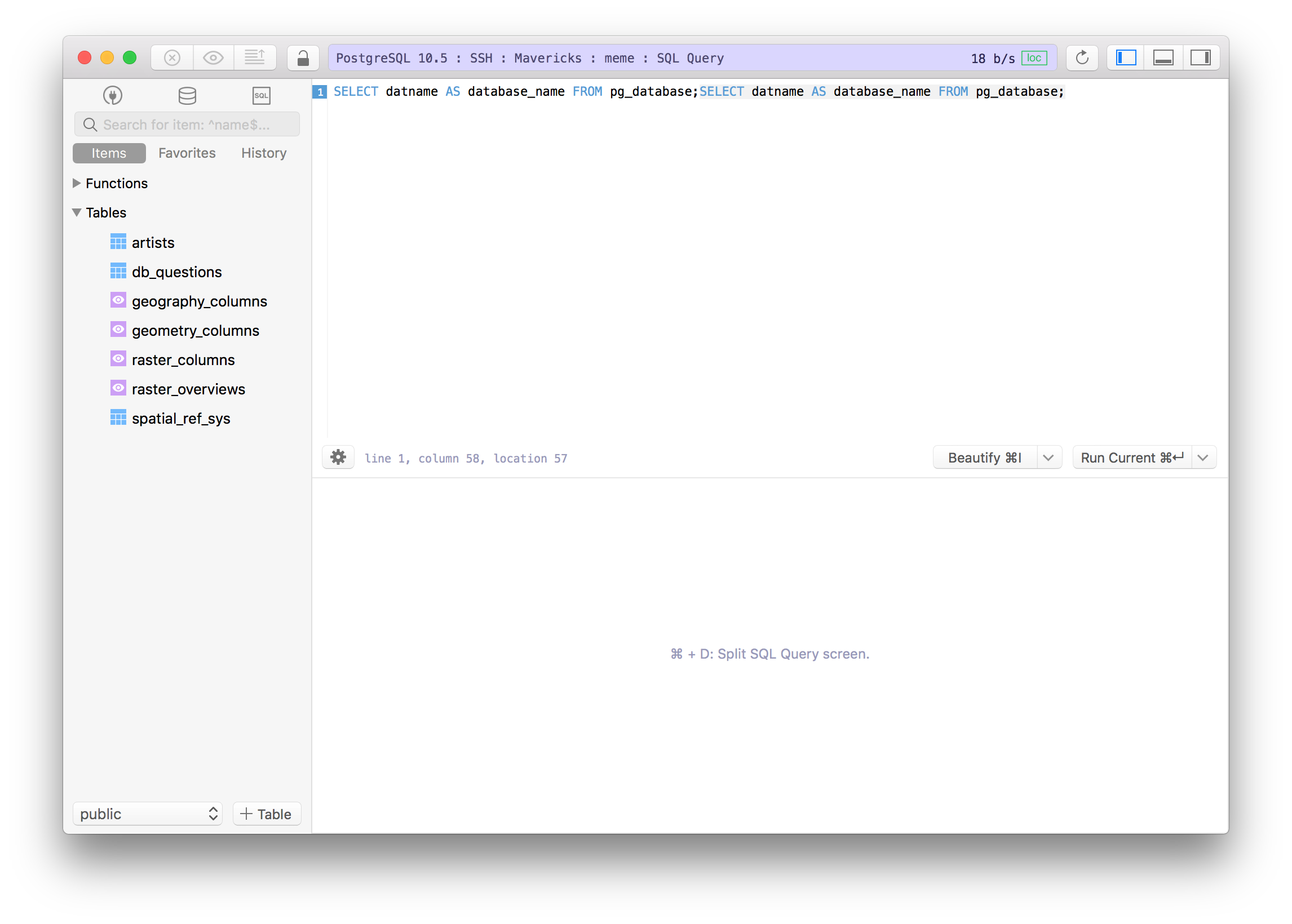
Task: Close the current item using circled X icon
Action: [x=171, y=57]
